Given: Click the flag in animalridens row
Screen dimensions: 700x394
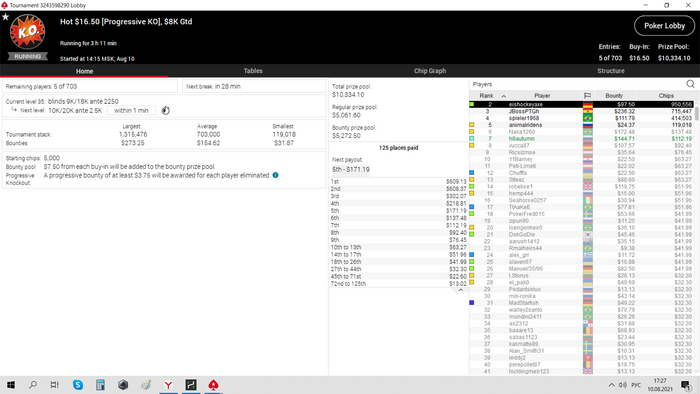Looking at the screenshot, I should (x=588, y=125).
